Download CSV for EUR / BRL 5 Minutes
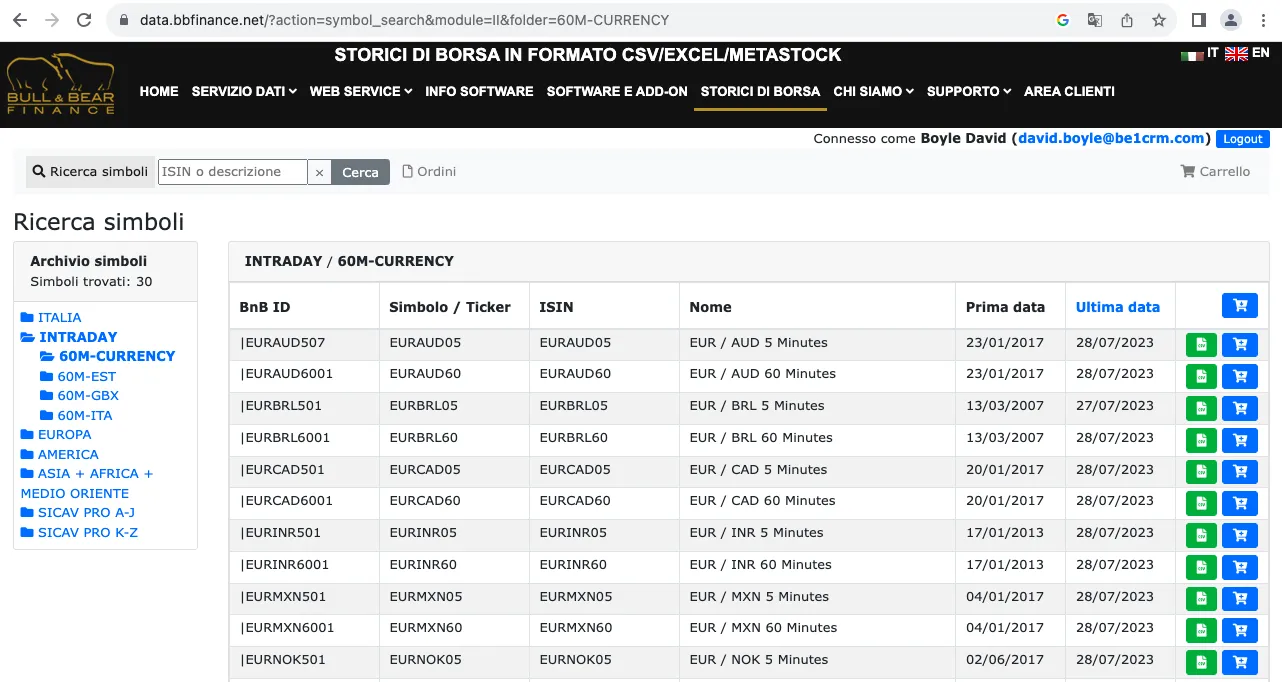The width and height of the screenshot is (1282, 682). [1201, 409]
